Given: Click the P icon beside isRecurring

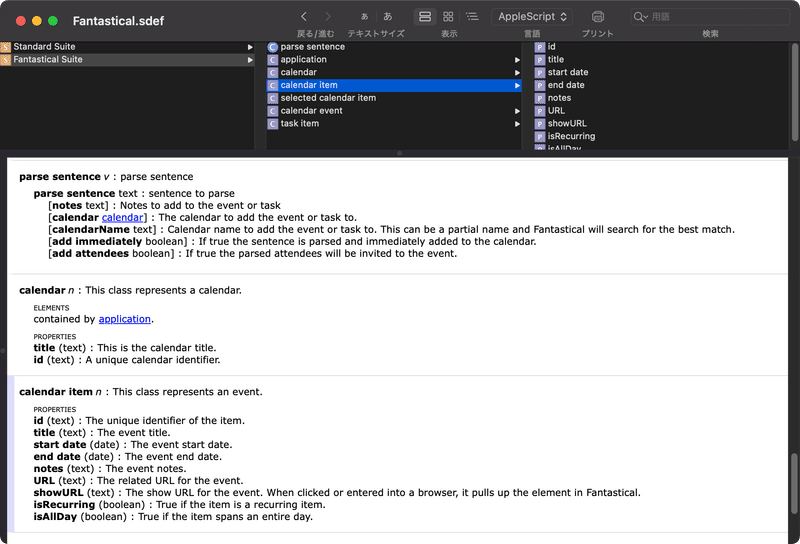Looking at the screenshot, I should coord(540,136).
